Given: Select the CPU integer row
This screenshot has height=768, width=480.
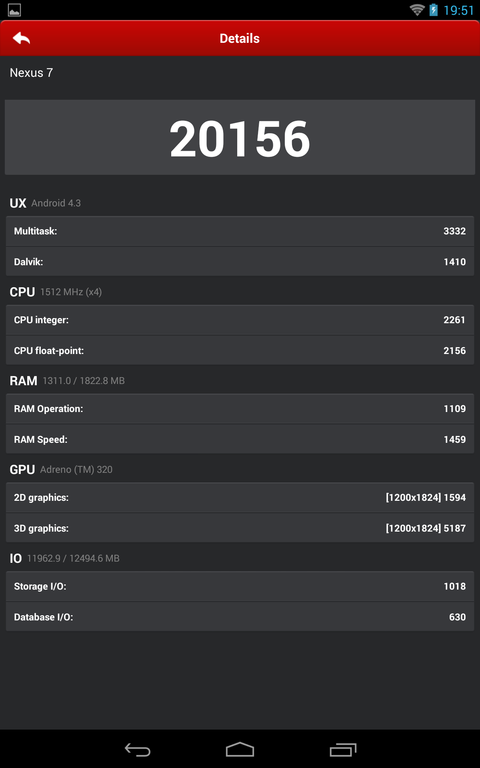Looking at the screenshot, I should click(240, 320).
